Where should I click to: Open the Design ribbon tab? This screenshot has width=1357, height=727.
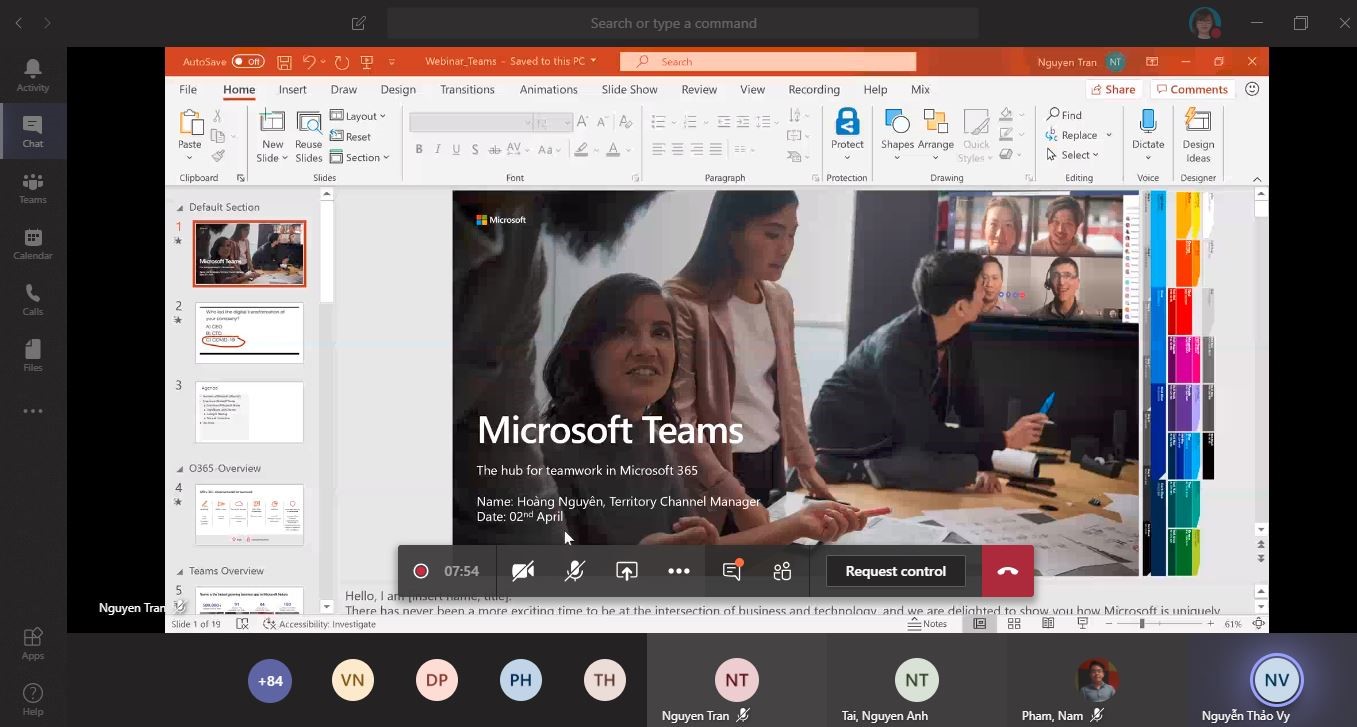point(398,89)
